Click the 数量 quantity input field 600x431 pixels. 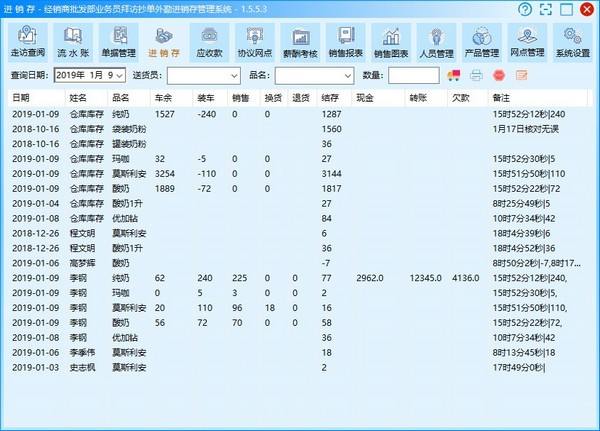[x=413, y=75]
